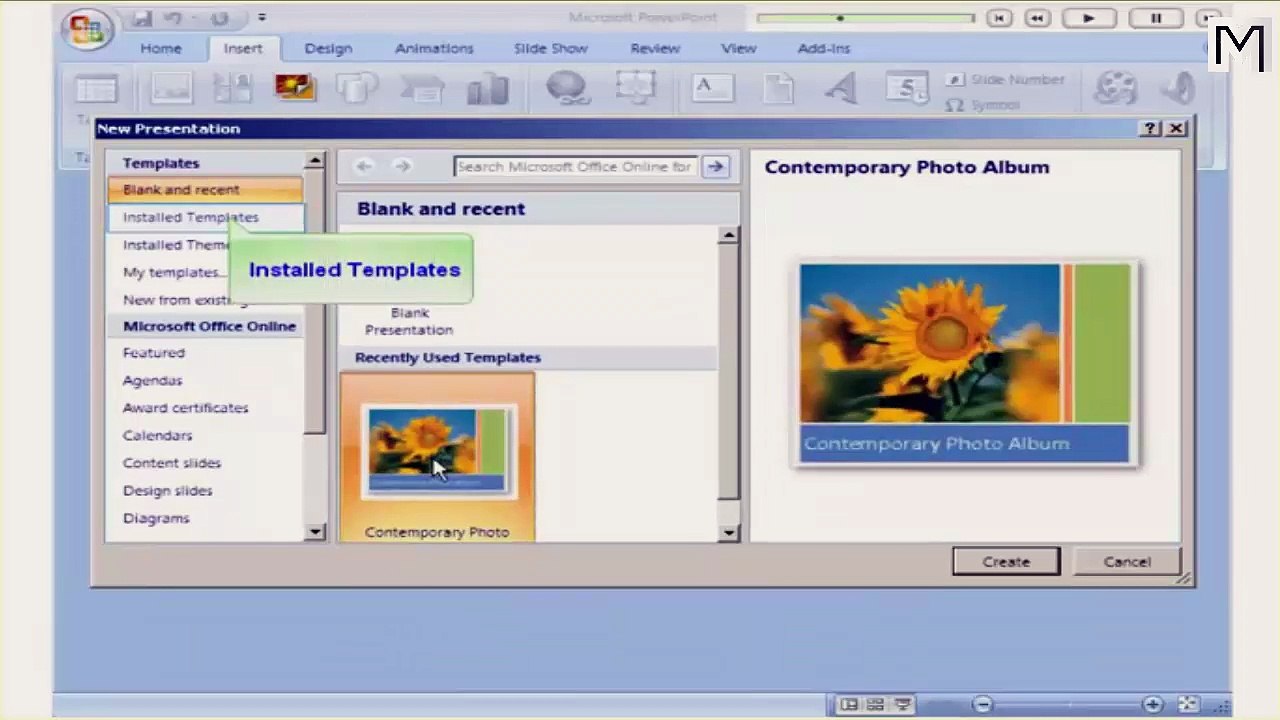
Task: Open the View ribbon tab
Action: pos(739,48)
